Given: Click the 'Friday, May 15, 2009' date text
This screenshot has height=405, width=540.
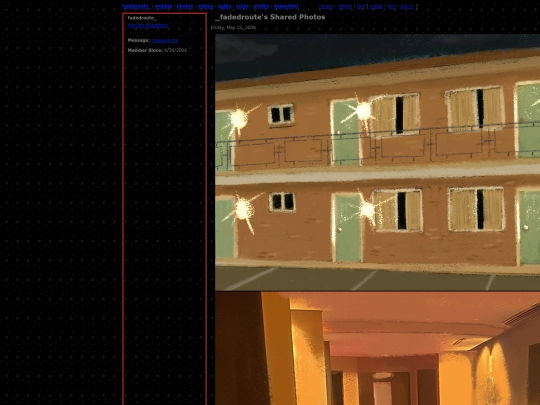Looking at the screenshot, I should (x=233, y=28).
